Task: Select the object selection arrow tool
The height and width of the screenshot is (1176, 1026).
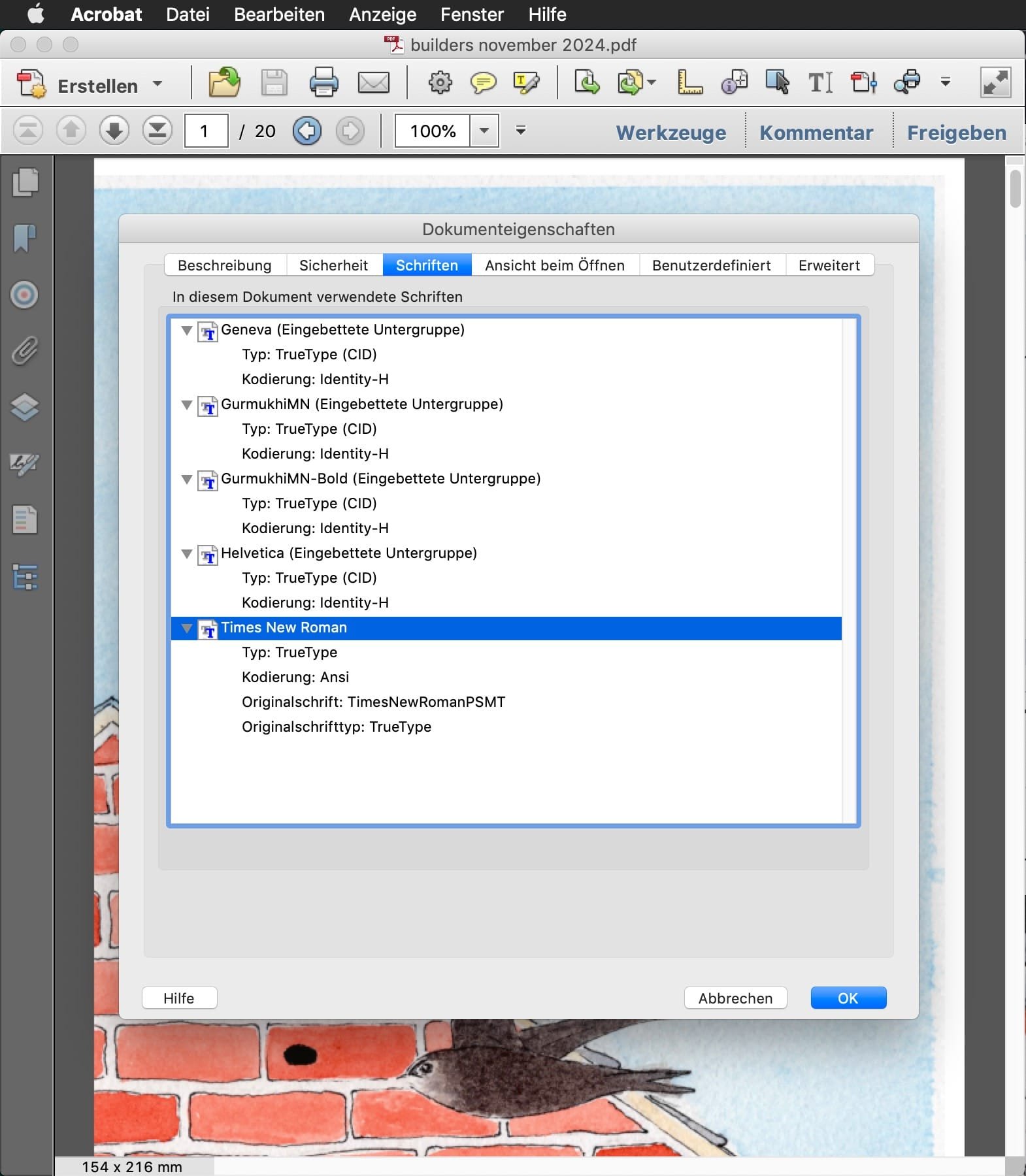Action: pos(778,83)
